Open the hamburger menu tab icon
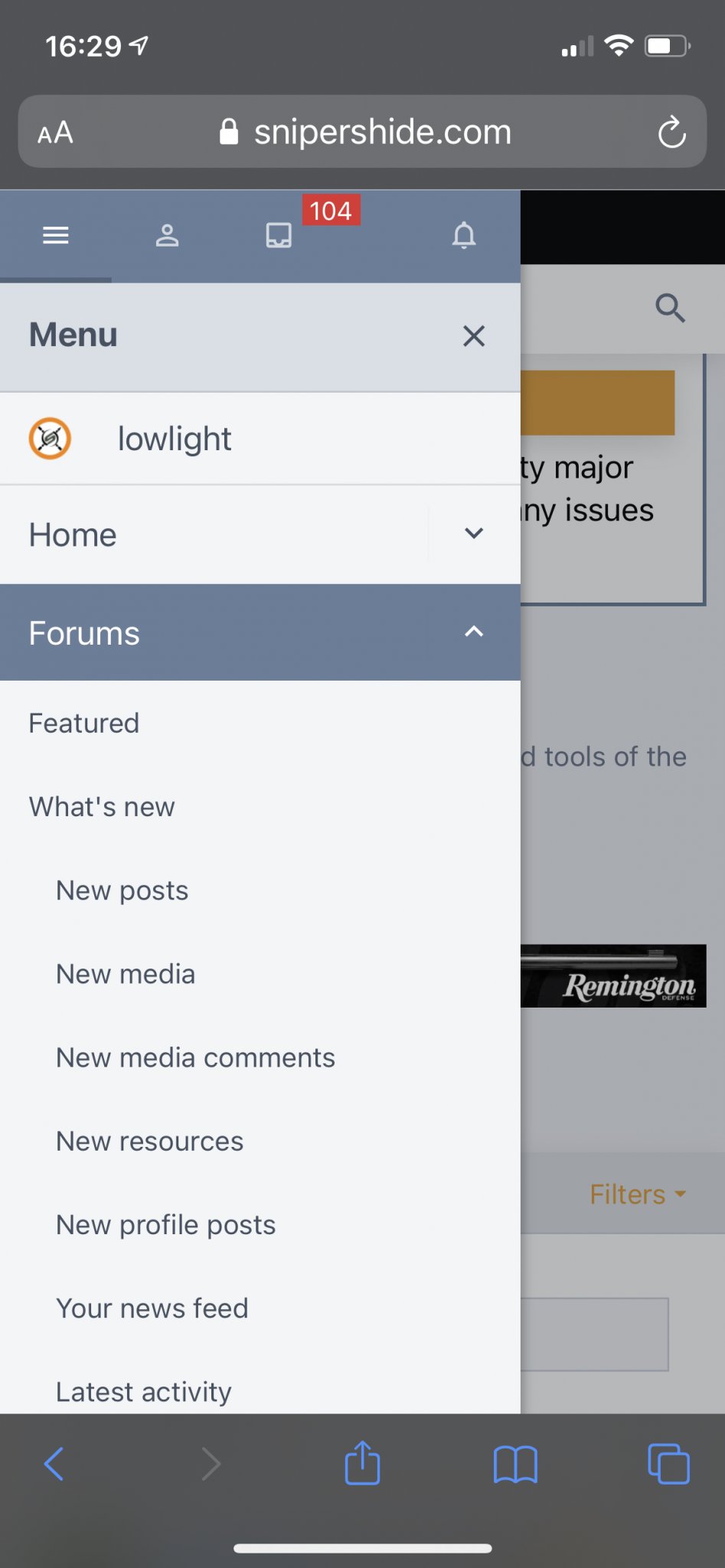This screenshot has height=1568, width=725. (56, 235)
